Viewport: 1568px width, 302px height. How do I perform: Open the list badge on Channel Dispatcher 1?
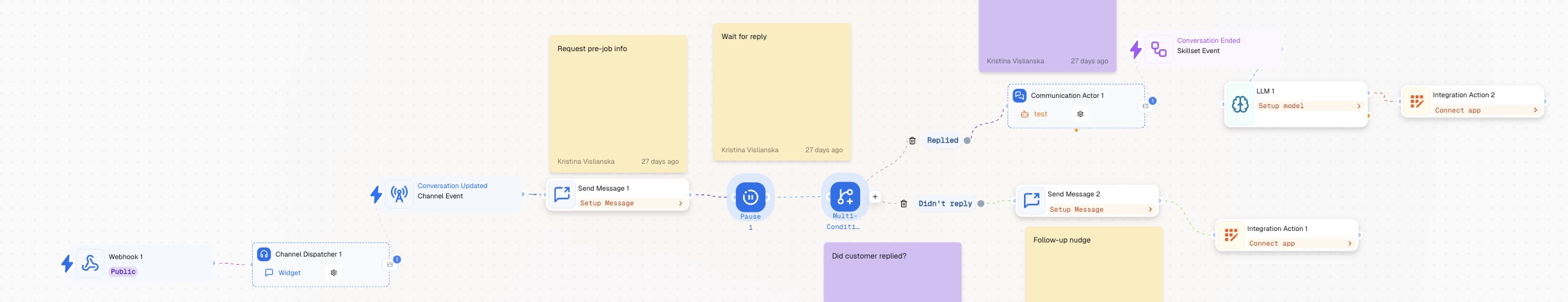390,264
